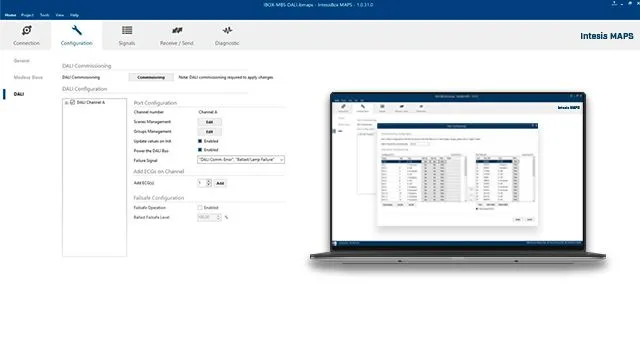Image resolution: width=640 pixels, height=360 pixels.
Task: Open the Diagnostic waveform icon
Action: pyautogui.click(x=227, y=30)
